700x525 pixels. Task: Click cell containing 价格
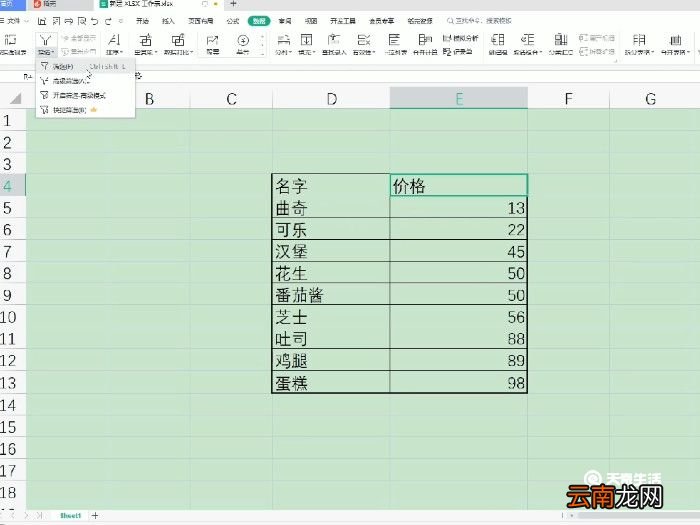458,185
